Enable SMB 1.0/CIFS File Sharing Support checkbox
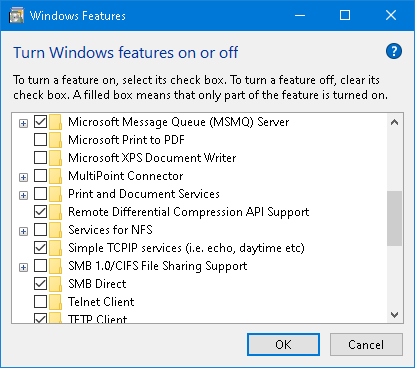 [40, 266]
